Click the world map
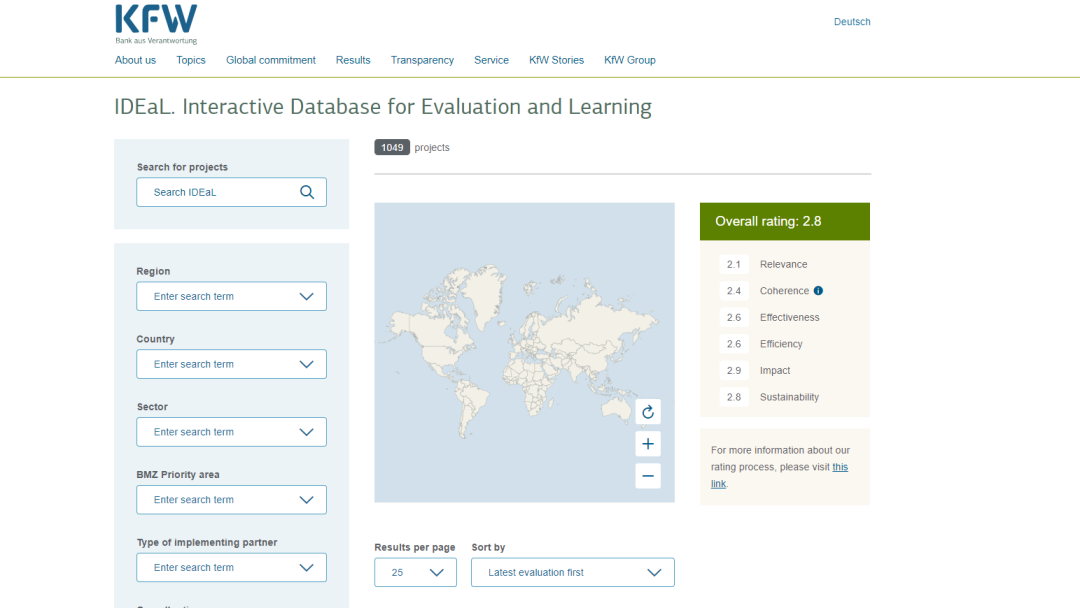This screenshot has width=1080, height=608. coord(524,352)
